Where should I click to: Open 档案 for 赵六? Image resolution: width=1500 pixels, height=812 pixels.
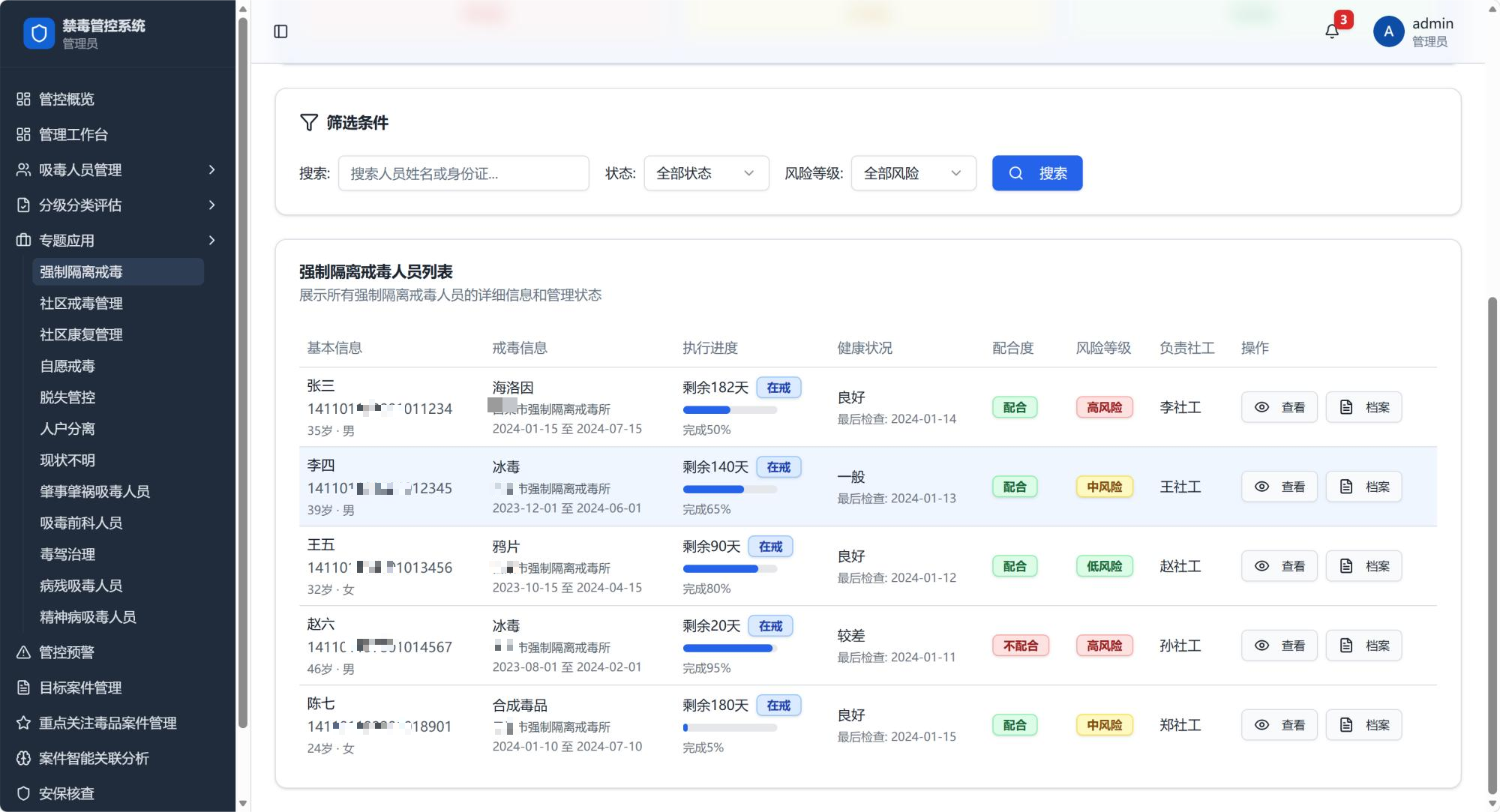pos(1363,646)
